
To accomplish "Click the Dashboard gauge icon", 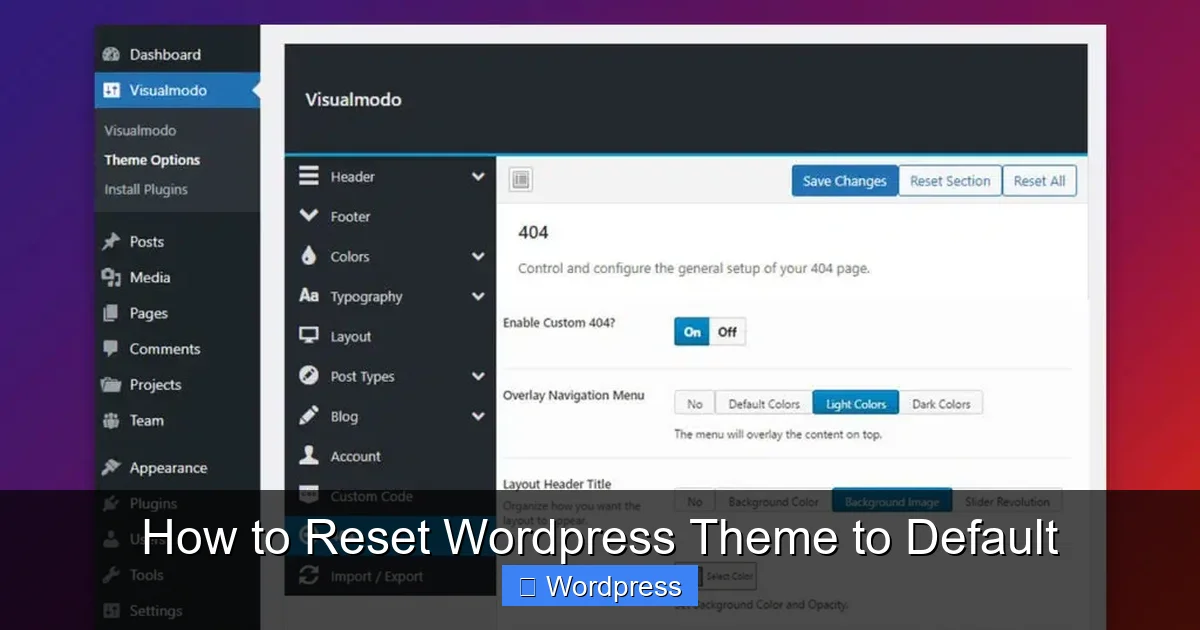I will click(x=111, y=55).
